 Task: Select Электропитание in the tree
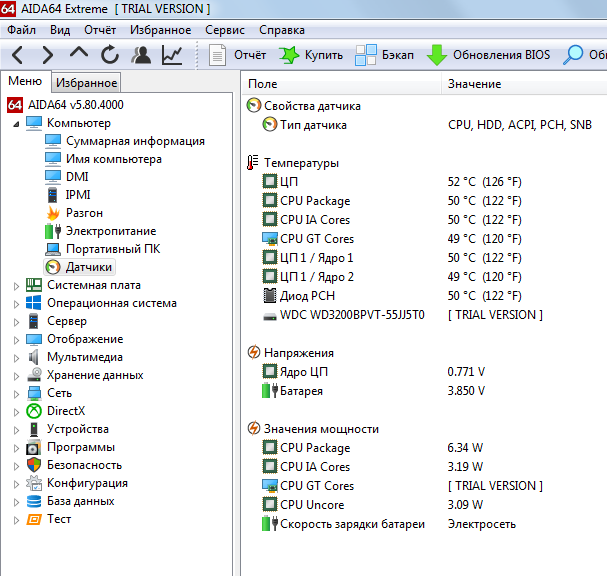tap(111, 231)
